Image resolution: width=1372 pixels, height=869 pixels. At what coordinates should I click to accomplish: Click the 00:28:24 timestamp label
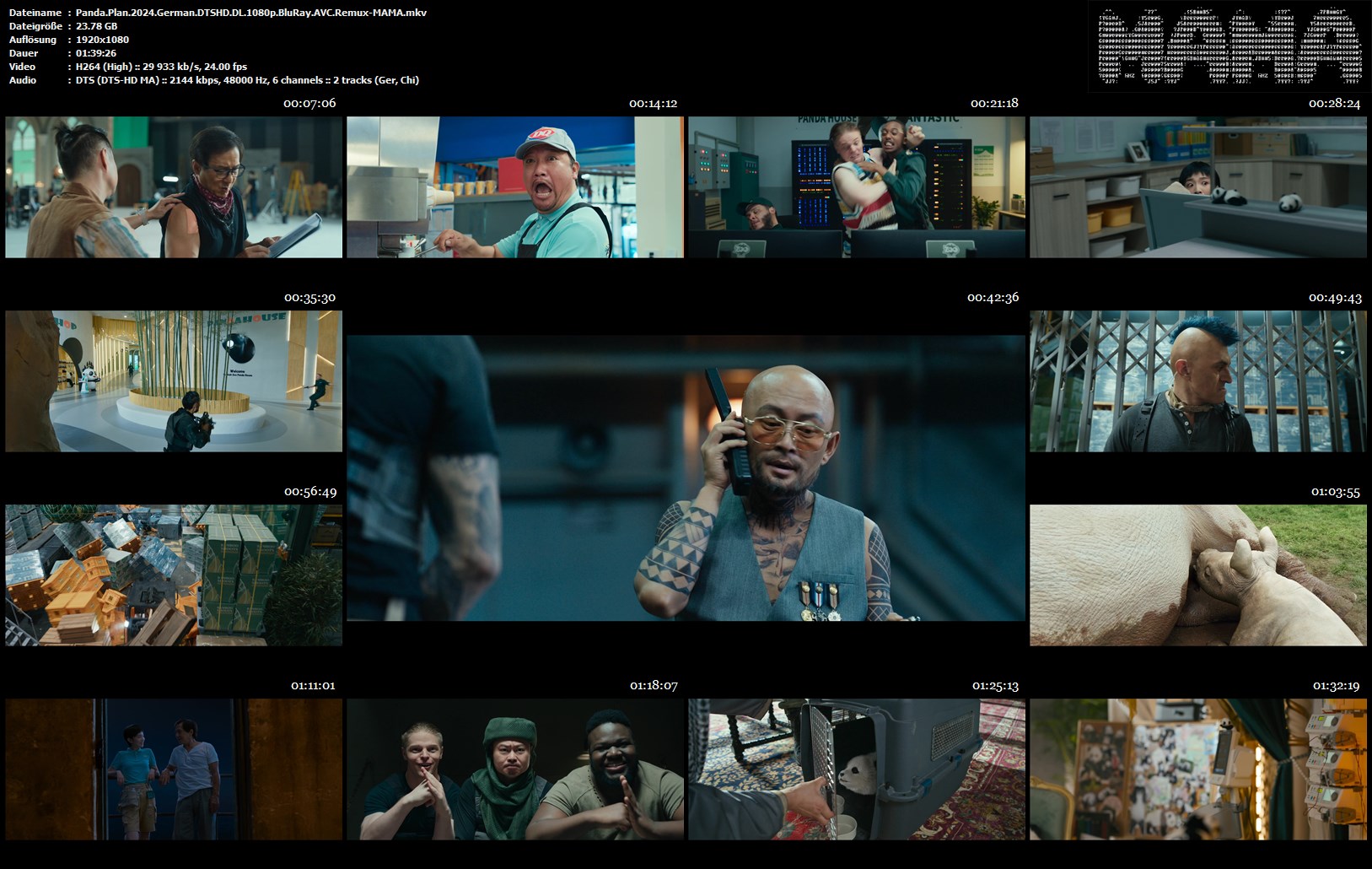point(1334,103)
